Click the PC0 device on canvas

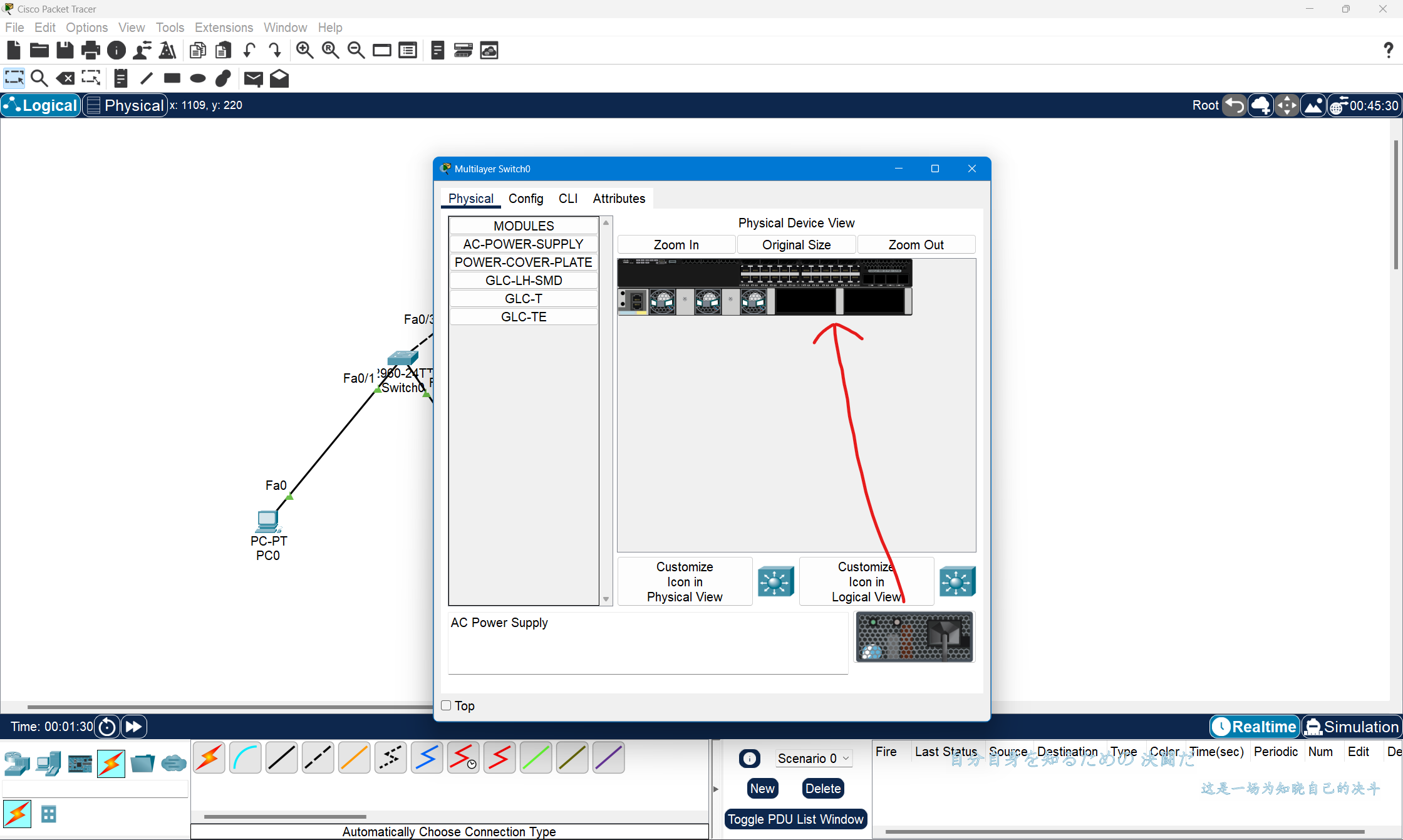pos(268,522)
